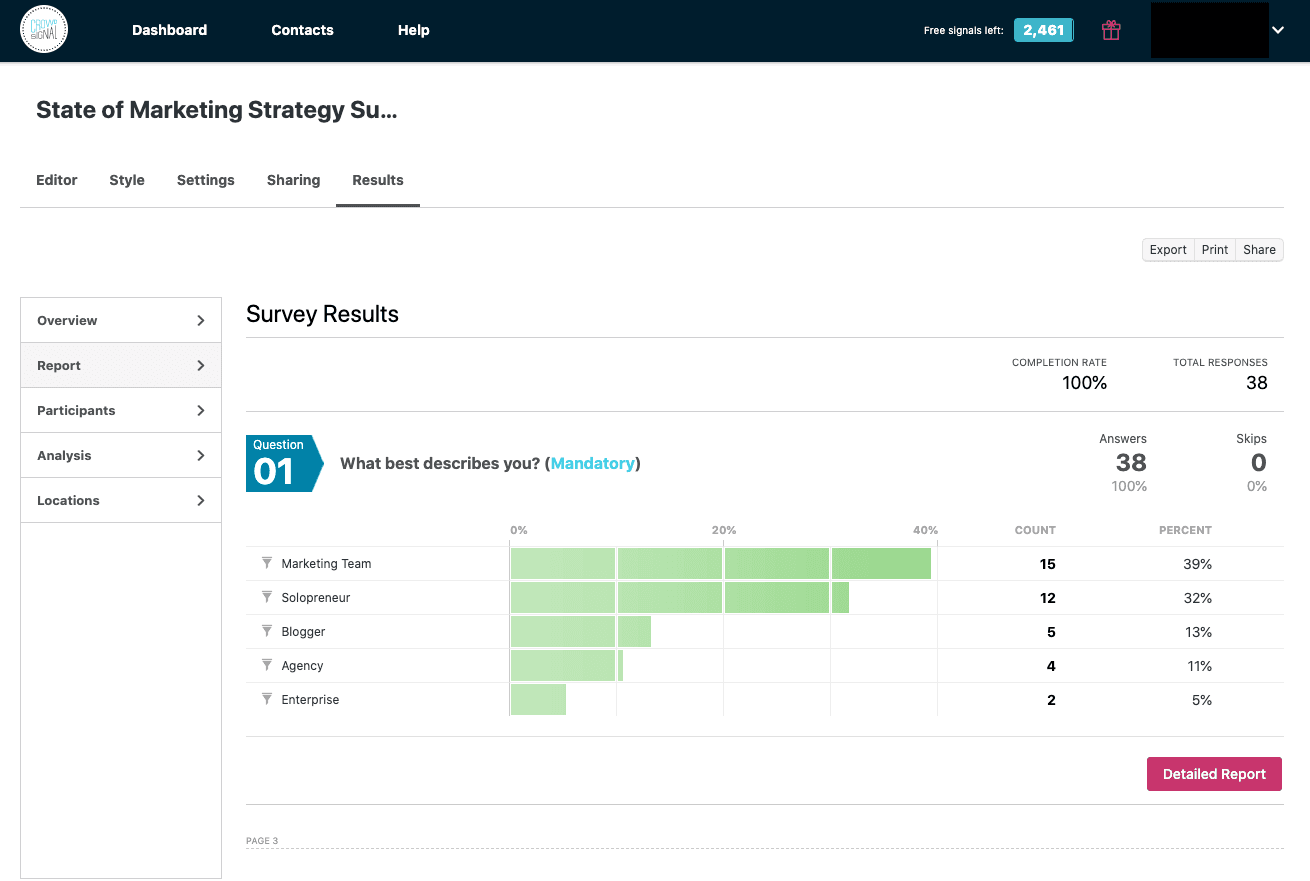Open Contacts in top navigation
1310x881 pixels.
point(302,30)
